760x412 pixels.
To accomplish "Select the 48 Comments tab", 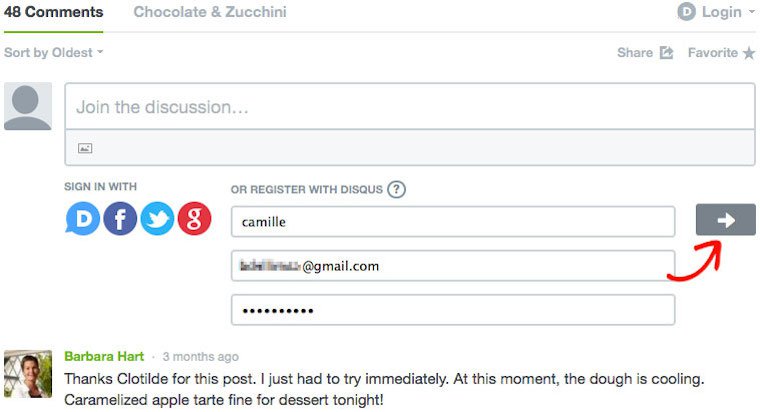I will click(x=53, y=12).
